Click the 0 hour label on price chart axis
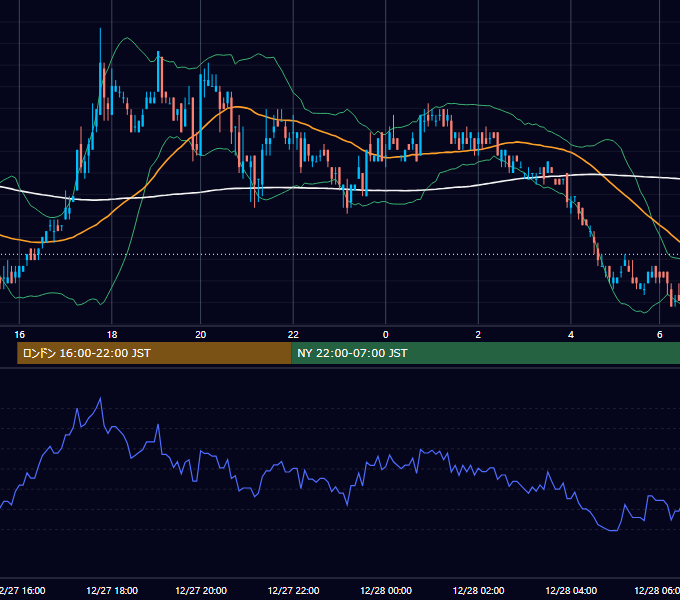 tap(386, 335)
